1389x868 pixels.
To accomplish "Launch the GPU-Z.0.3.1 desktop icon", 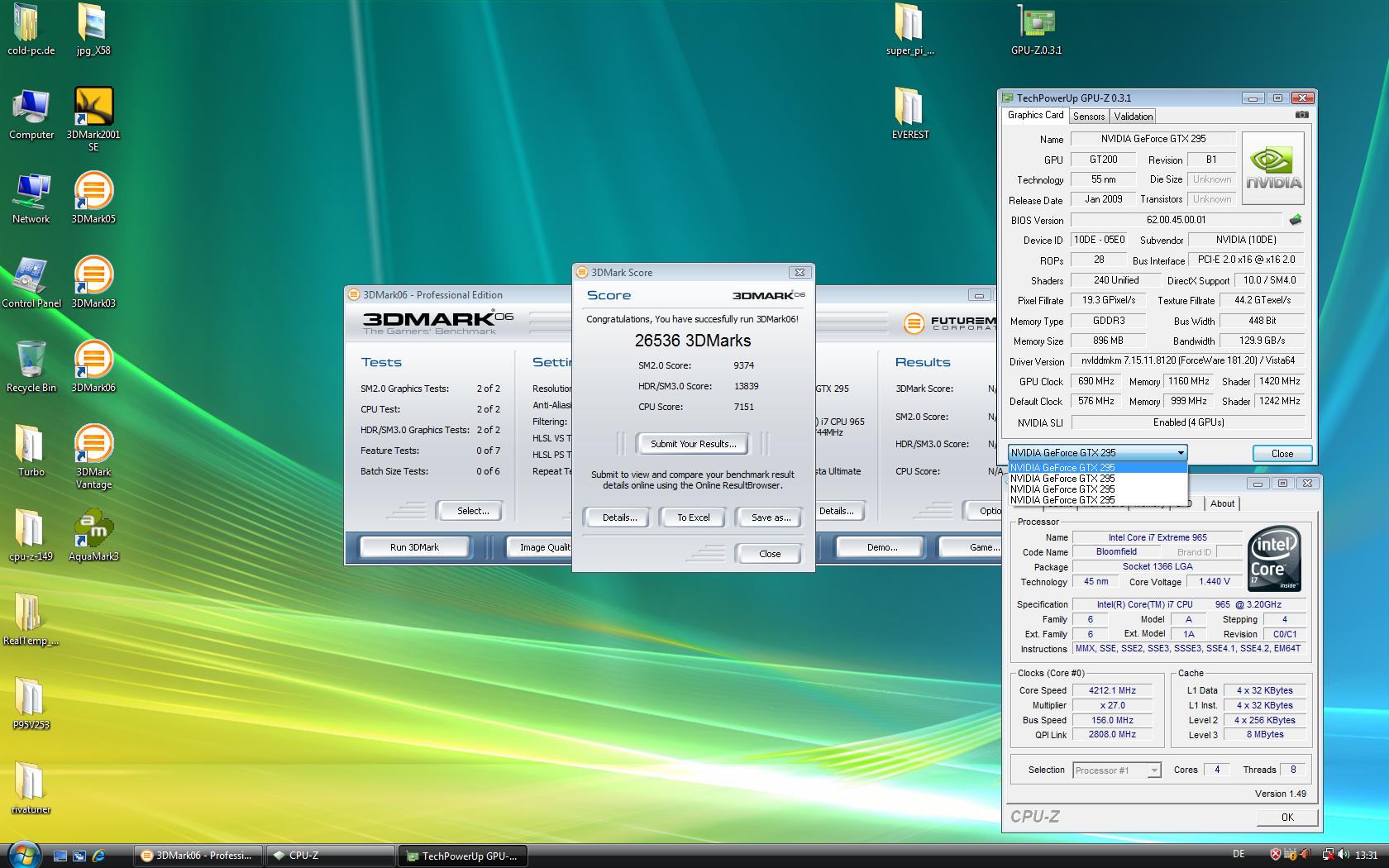I will tap(1036, 30).
